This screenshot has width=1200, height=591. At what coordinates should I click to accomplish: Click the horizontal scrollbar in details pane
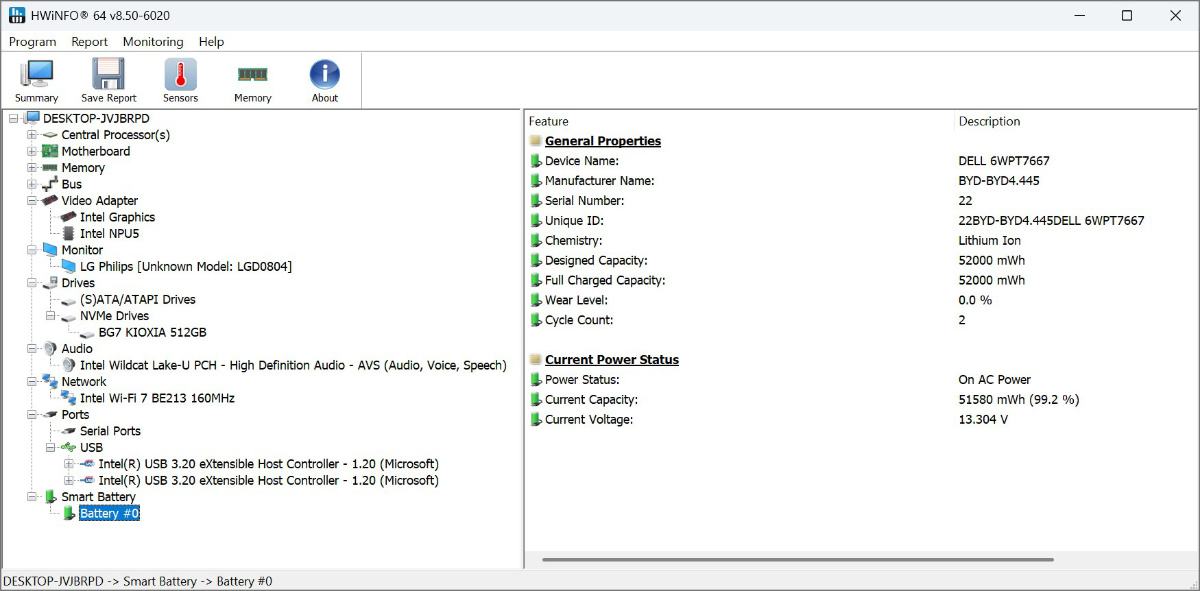point(797,559)
